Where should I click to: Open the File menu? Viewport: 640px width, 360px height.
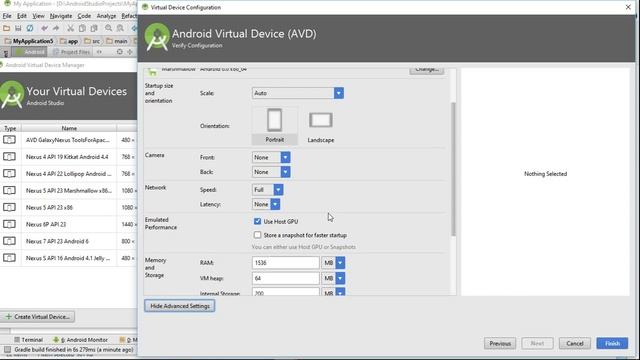point(7,16)
